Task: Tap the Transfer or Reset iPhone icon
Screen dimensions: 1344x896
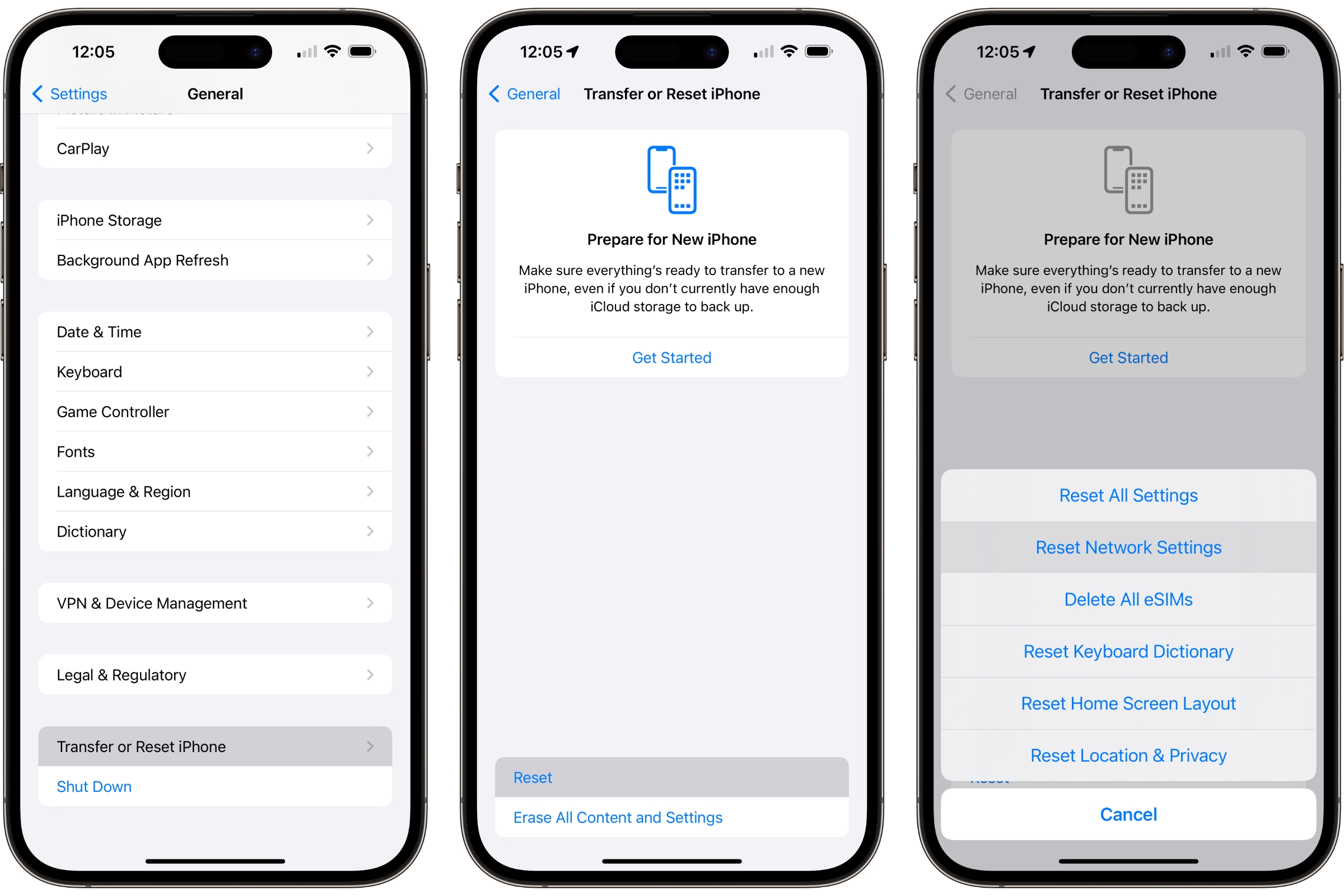Action: tap(216, 746)
